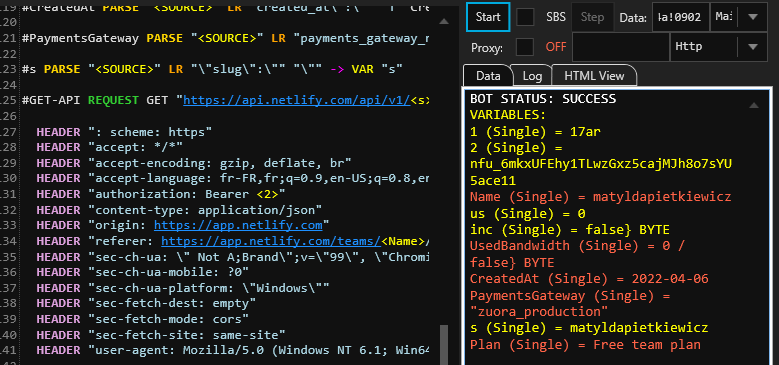This screenshot has width=779, height=365.
Task: Click the 'sec-fetch-dest: empty' header line
Action: click(147, 302)
